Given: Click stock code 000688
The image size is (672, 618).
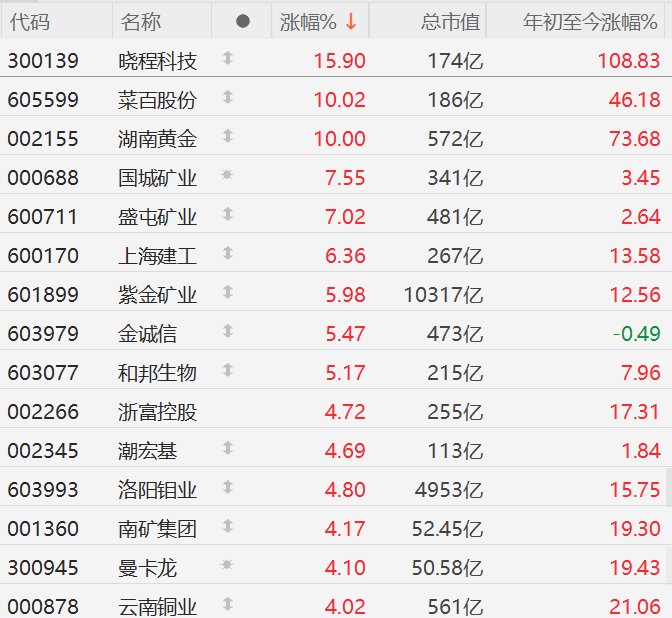Looking at the screenshot, I should (x=43, y=178).
